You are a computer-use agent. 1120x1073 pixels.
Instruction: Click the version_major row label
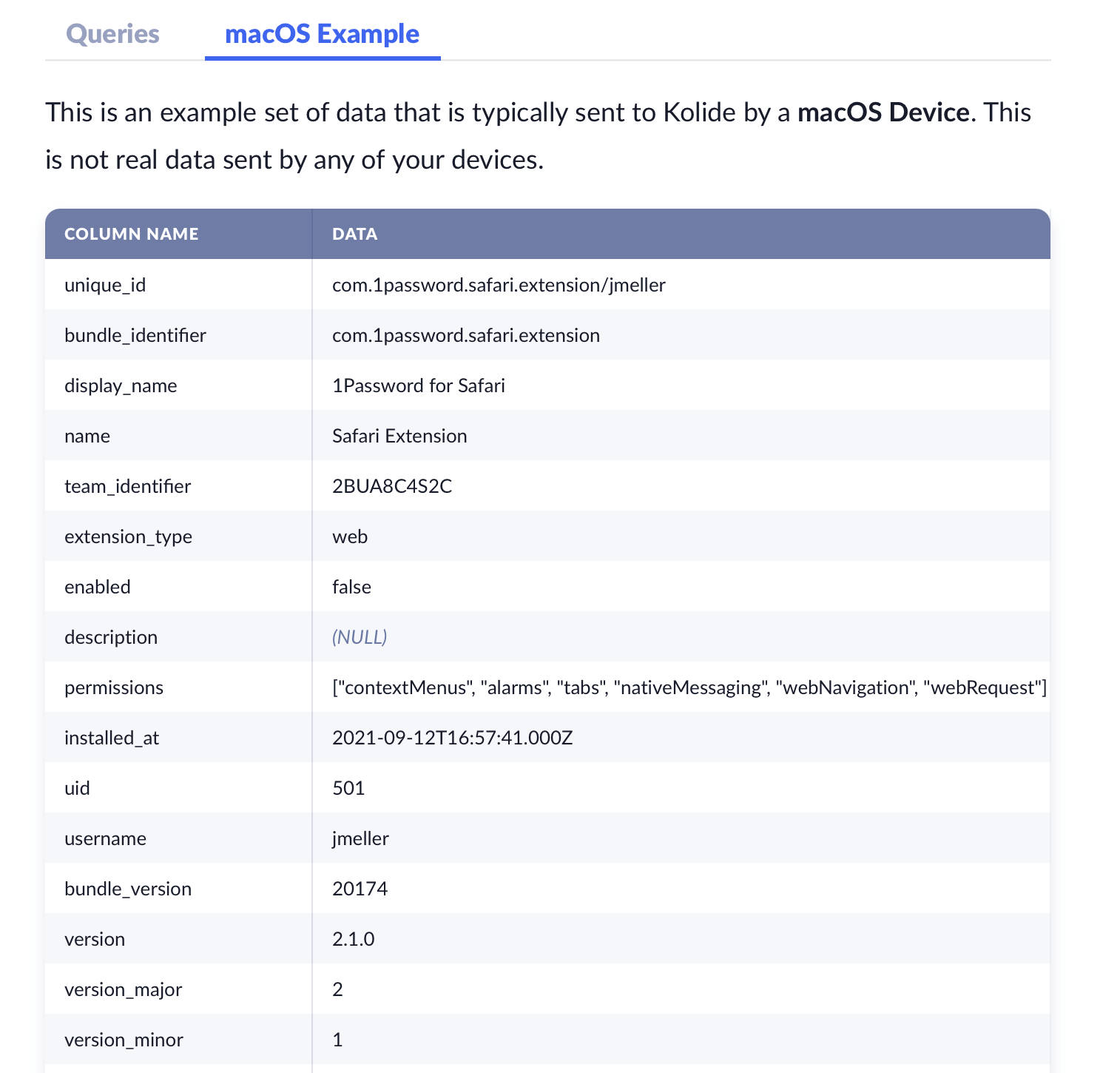click(123, 989)
